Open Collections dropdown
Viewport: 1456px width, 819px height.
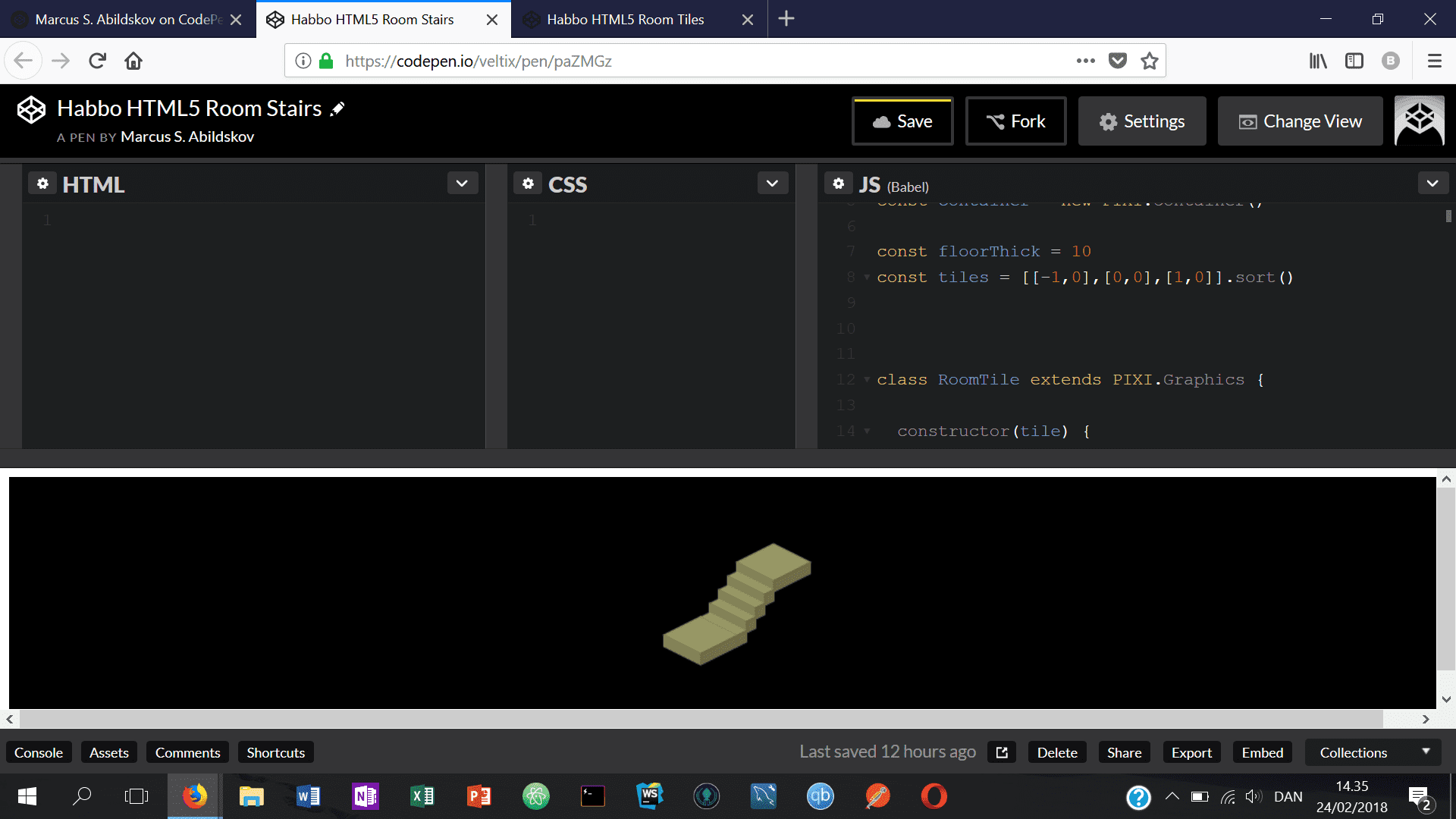1375,752
